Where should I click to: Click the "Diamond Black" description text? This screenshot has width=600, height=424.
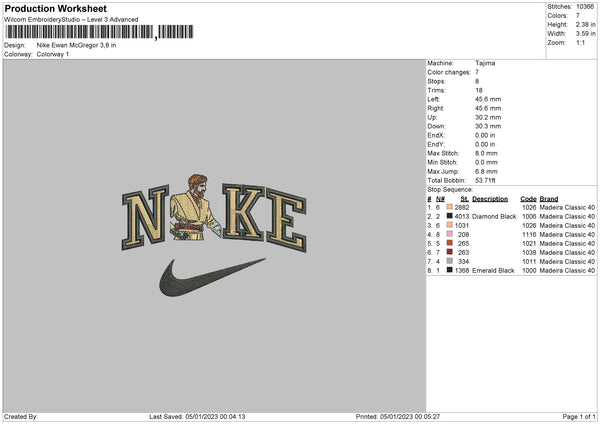coord(494,217)
